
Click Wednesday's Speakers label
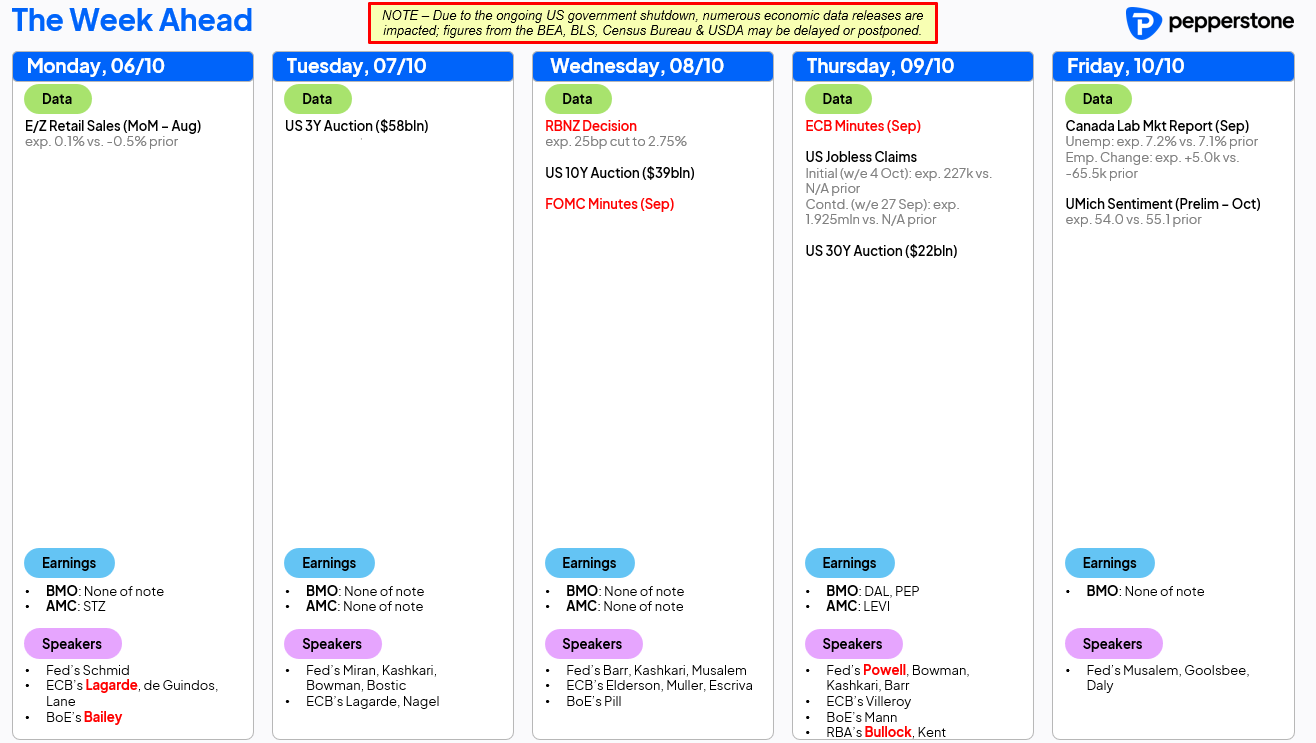click(x=593, y=644)
